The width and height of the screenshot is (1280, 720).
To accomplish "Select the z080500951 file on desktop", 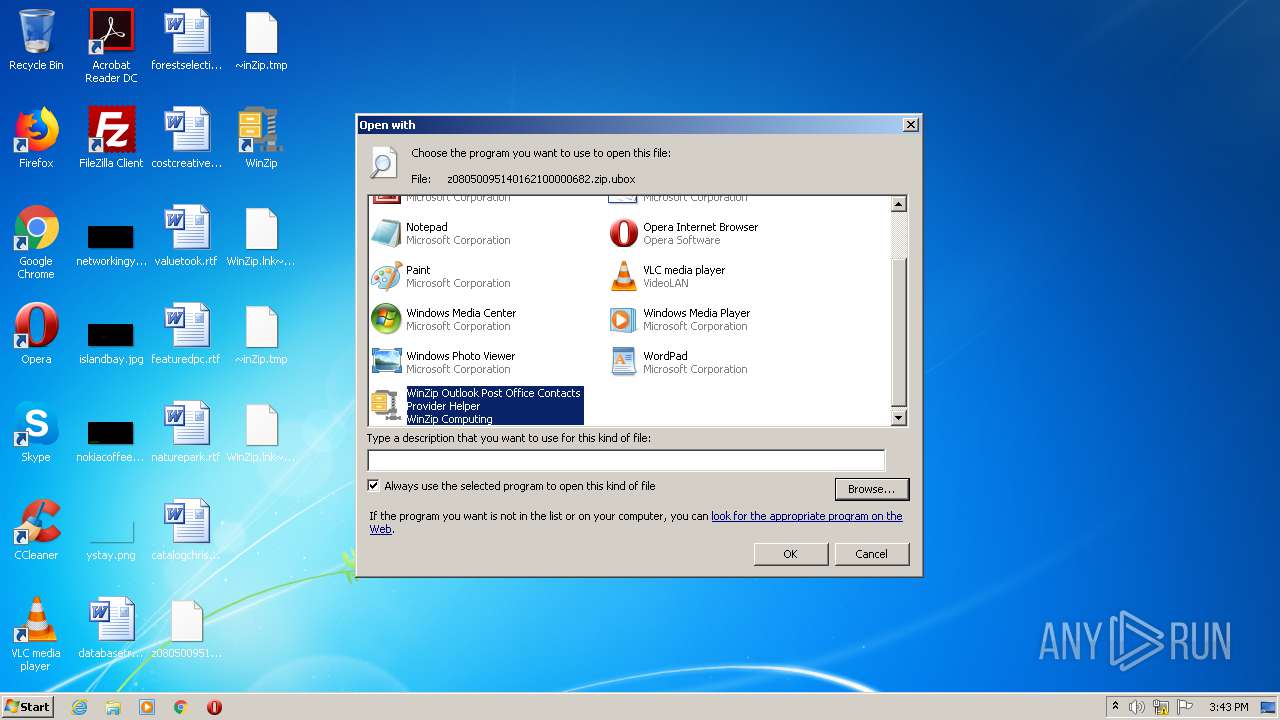I will point(186,628).
